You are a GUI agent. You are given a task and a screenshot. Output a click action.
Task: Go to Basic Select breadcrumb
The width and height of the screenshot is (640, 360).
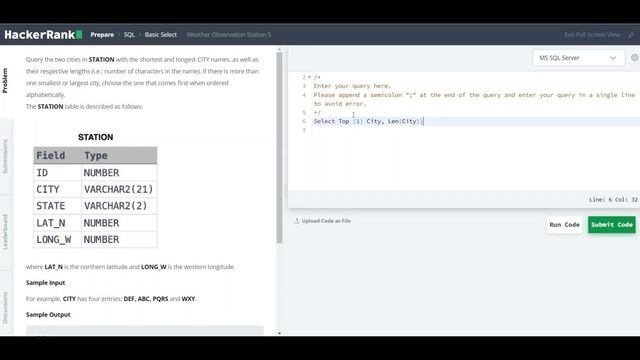point(160,35)
